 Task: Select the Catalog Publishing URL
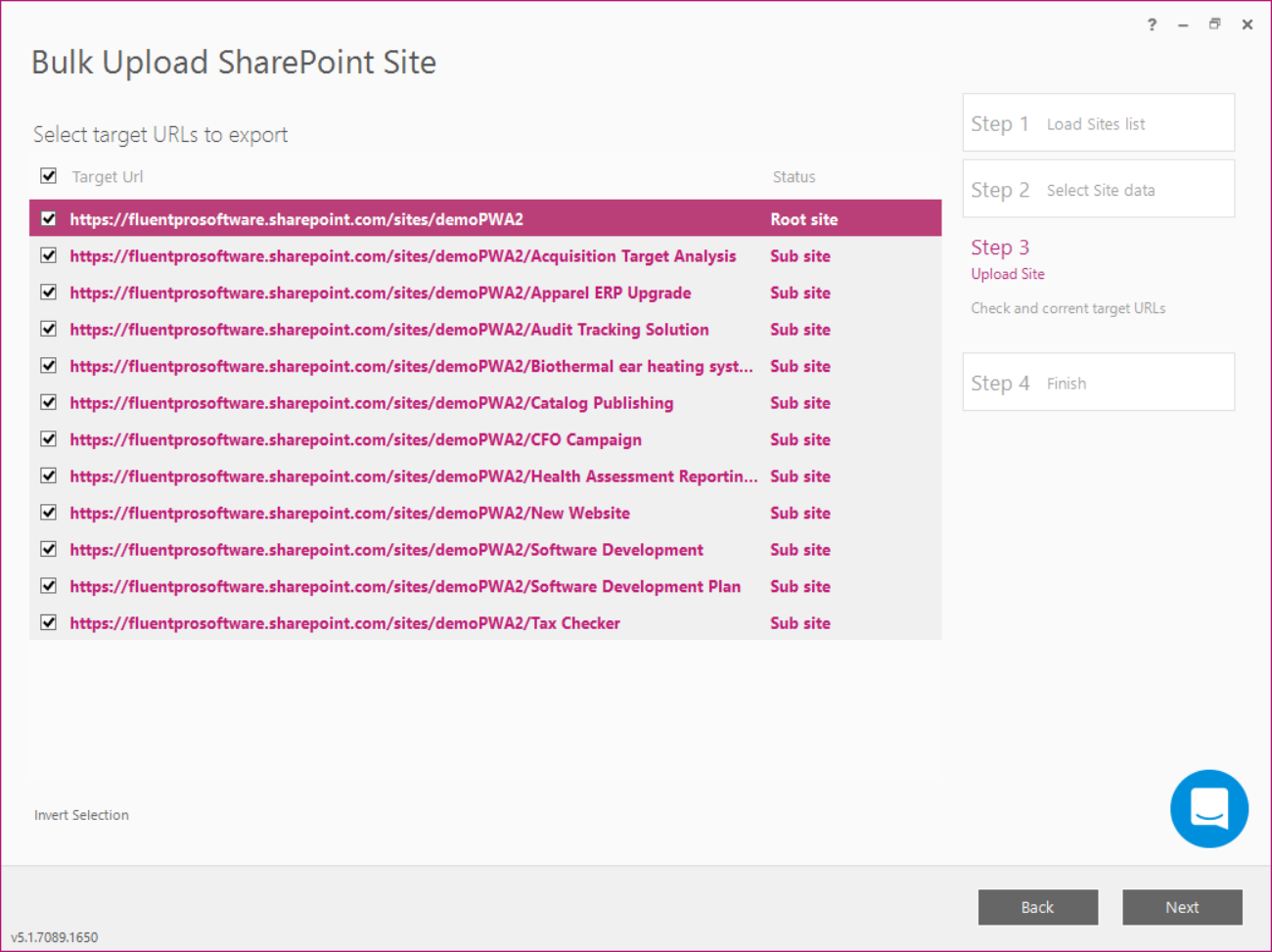[372, 403]
